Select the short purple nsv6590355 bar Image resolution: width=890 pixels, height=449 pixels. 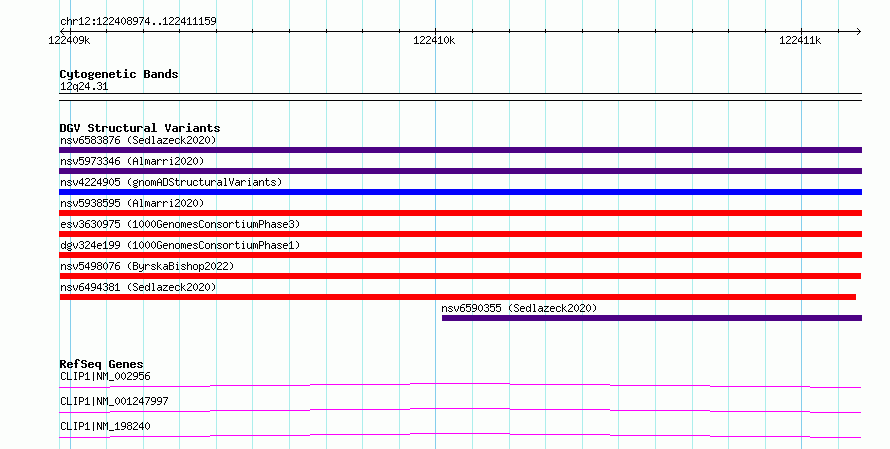coord(652,318)
